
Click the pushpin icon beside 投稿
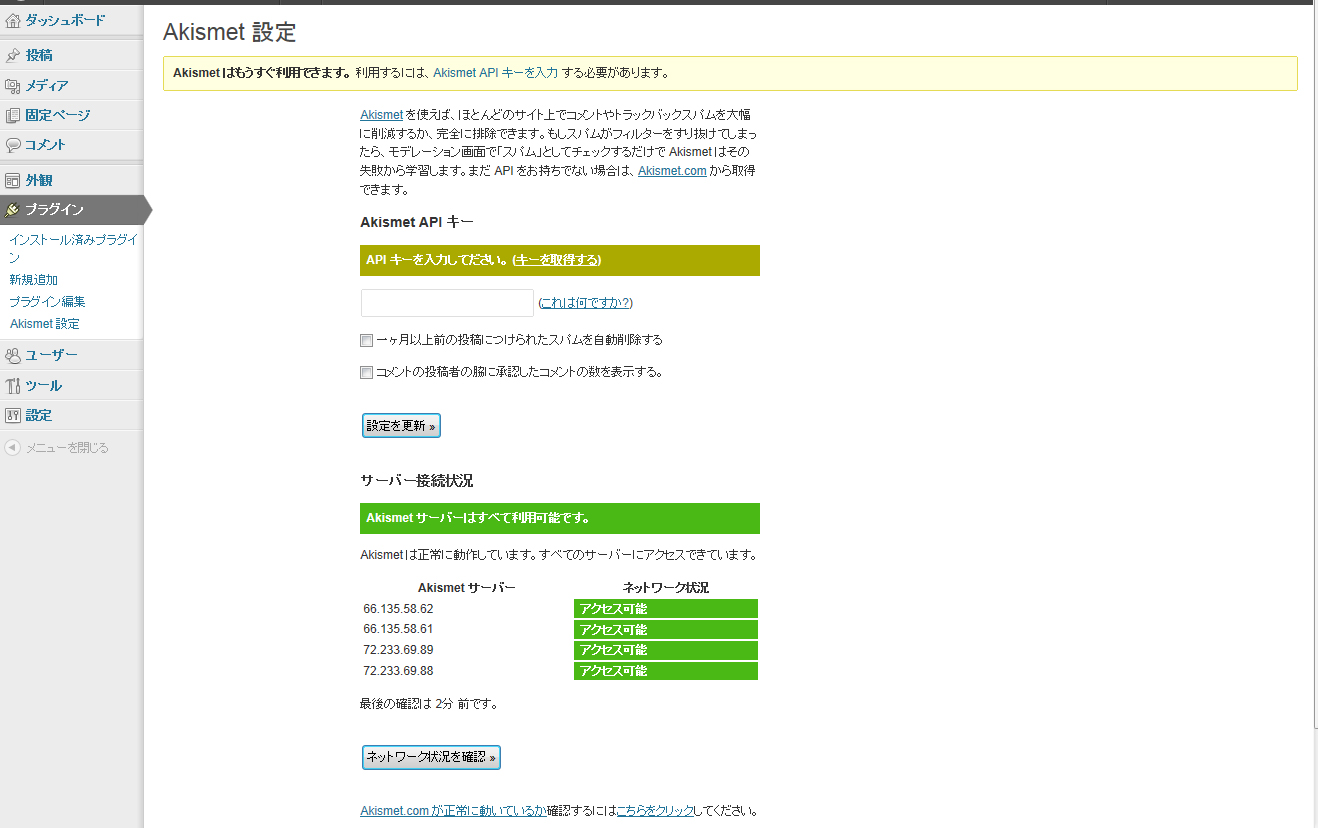coord(13,55)
